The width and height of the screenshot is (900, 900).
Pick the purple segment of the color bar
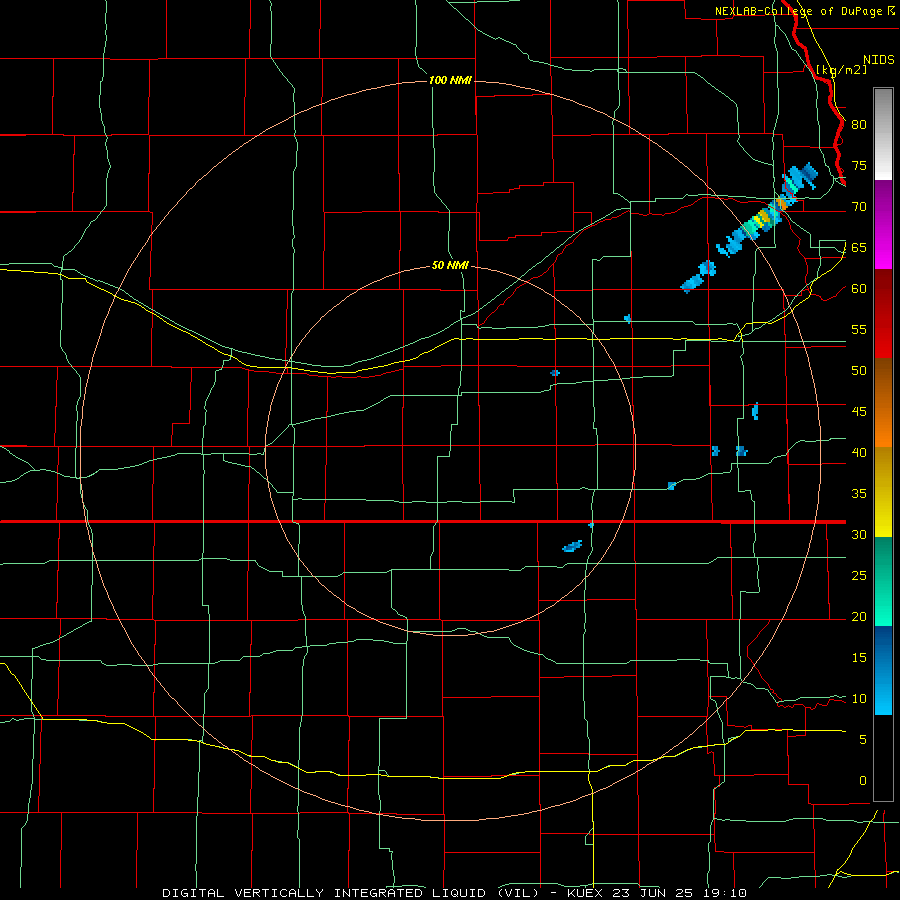[883, 224]
